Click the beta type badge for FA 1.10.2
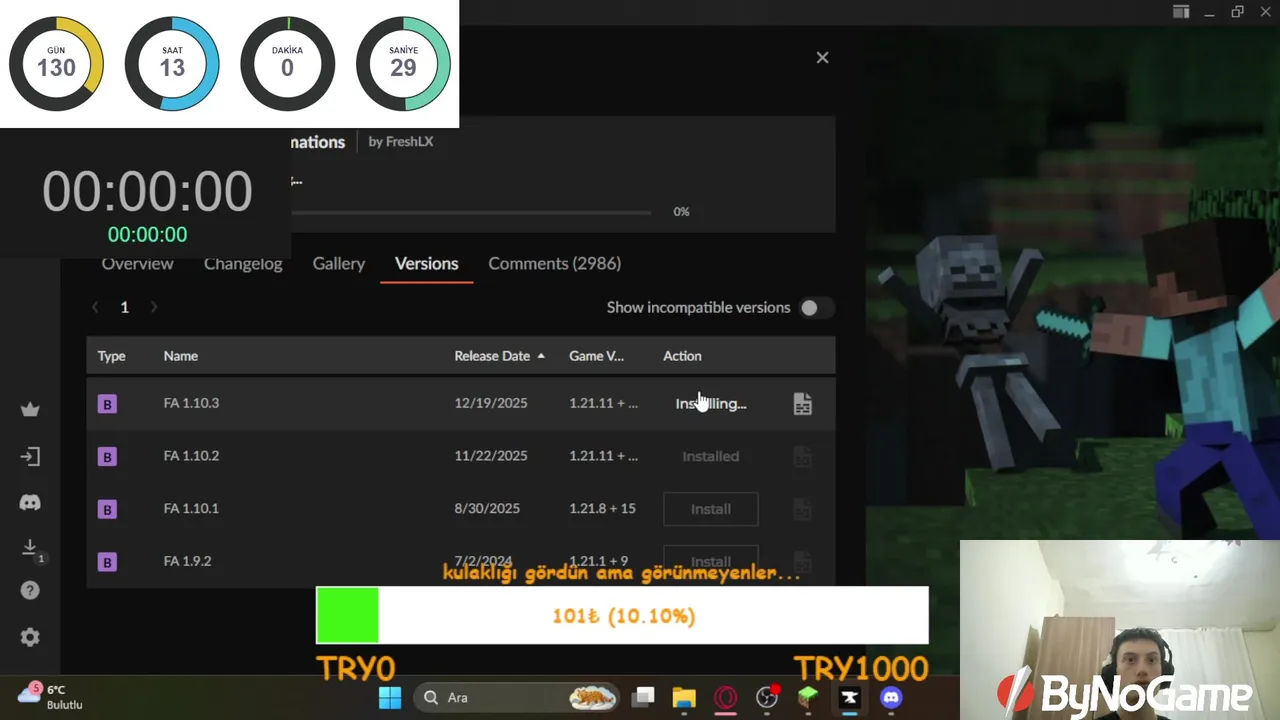This screenshot has width=1280, height=720. tap(107, 457)
